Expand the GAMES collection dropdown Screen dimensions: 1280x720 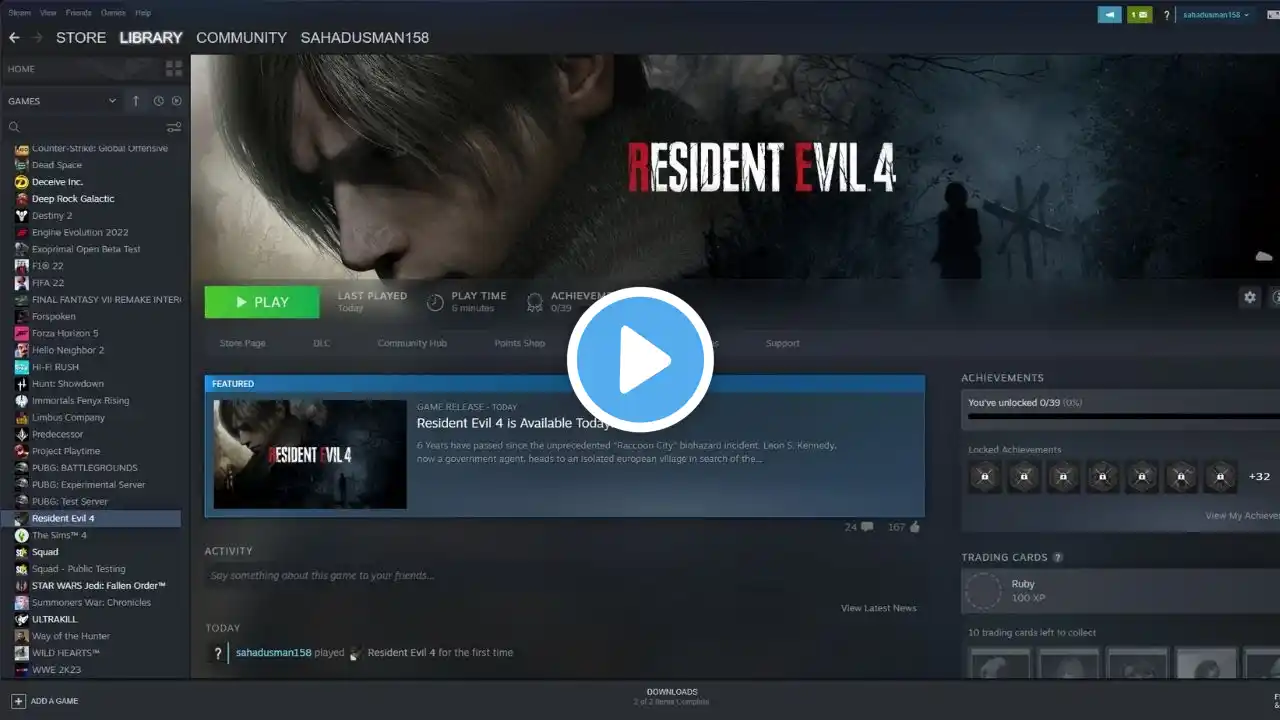[x=112, y=101]
